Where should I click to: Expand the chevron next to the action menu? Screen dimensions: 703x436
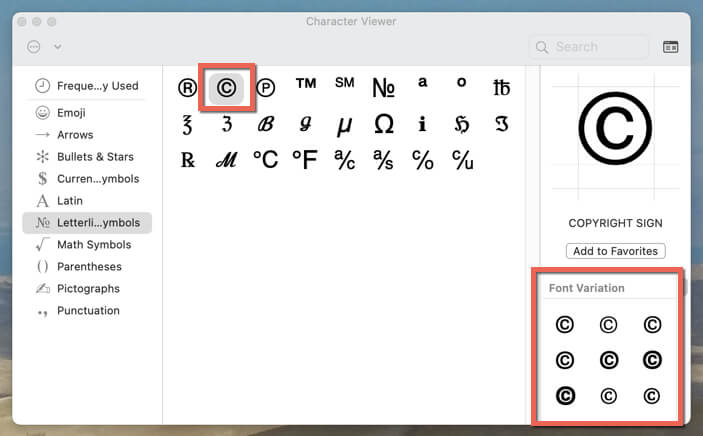coord(58,47)
